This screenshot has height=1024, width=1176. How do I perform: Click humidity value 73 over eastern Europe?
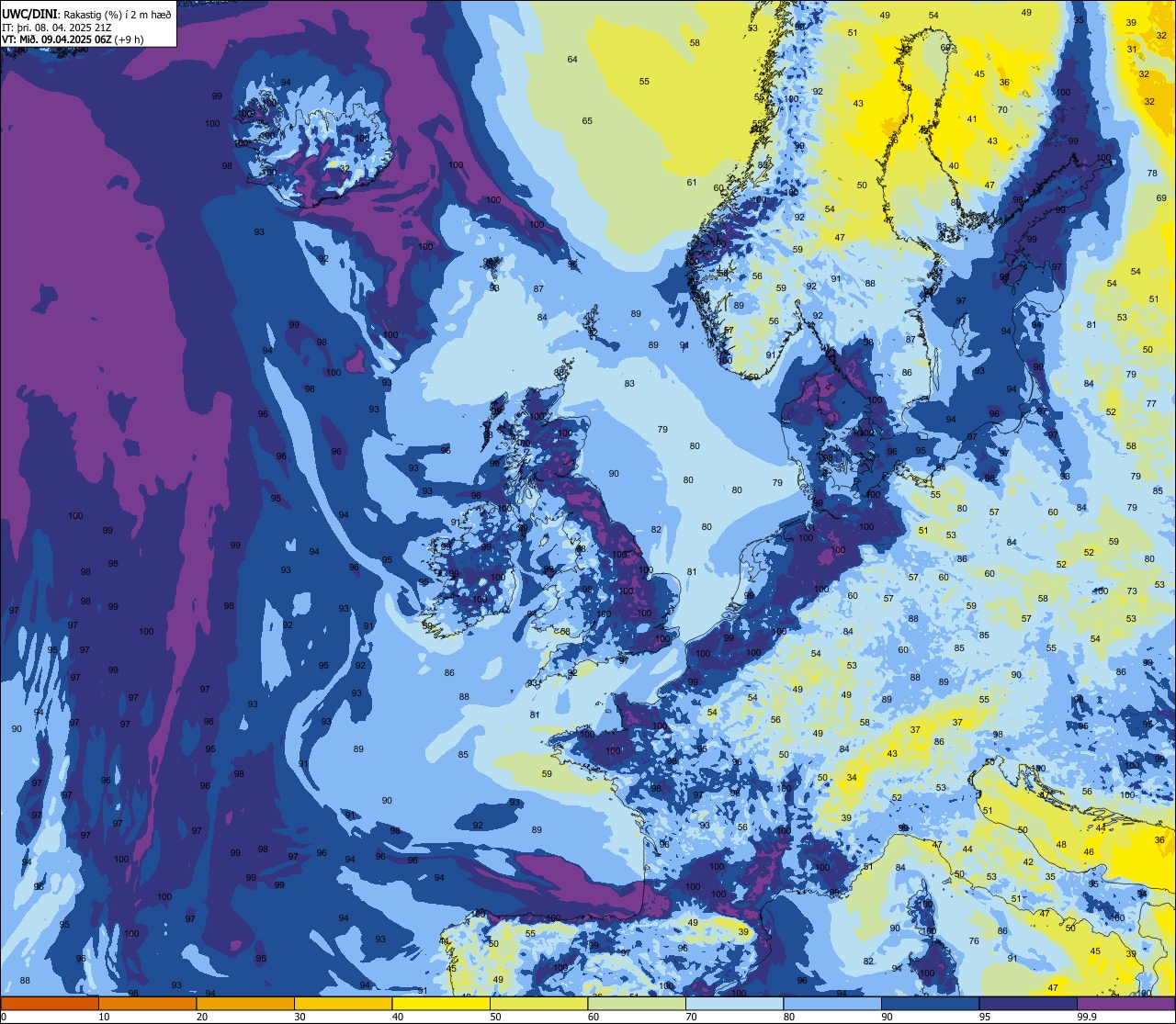1133,591
